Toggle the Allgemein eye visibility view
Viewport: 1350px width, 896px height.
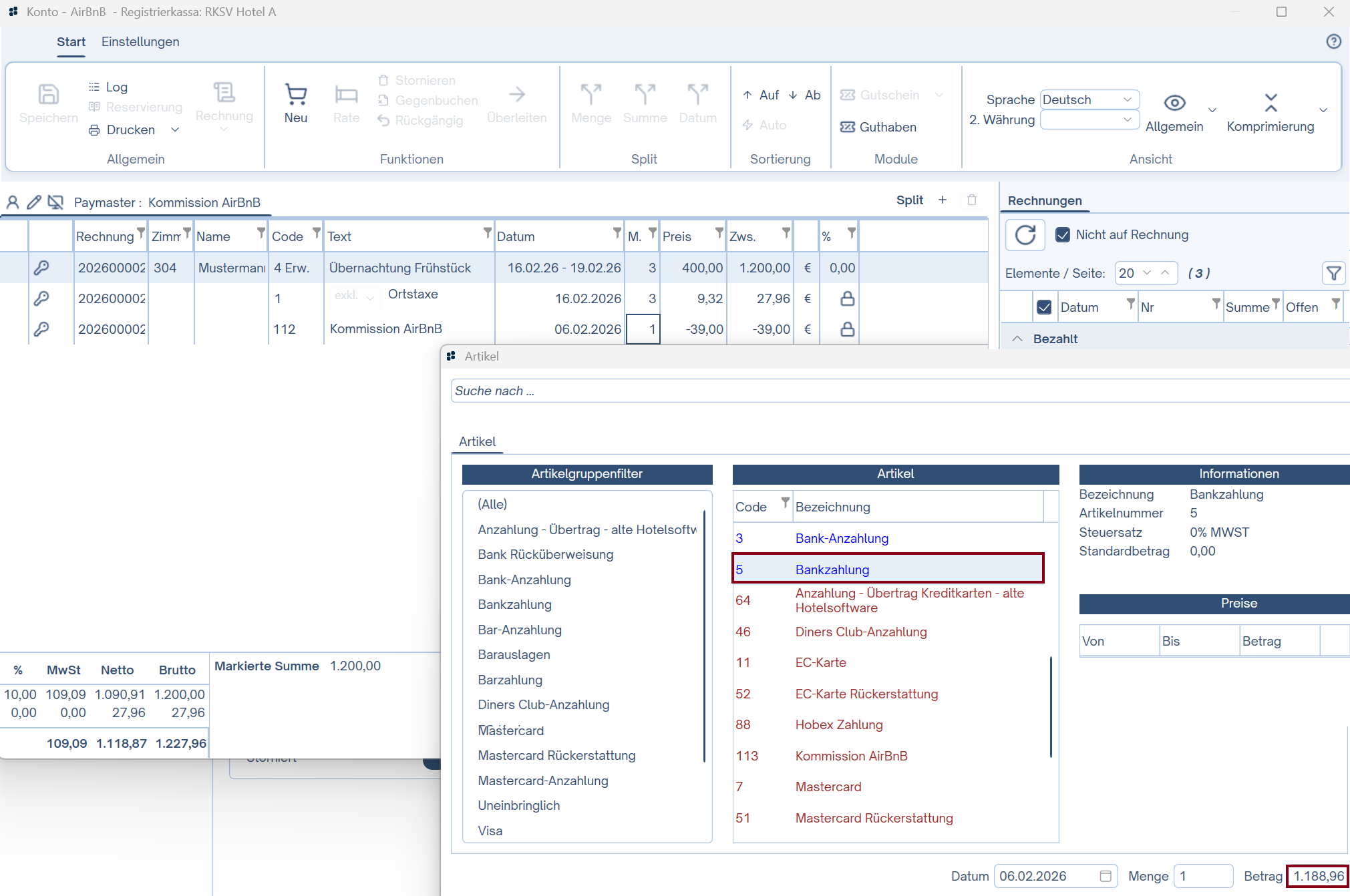click(1174, 103)
